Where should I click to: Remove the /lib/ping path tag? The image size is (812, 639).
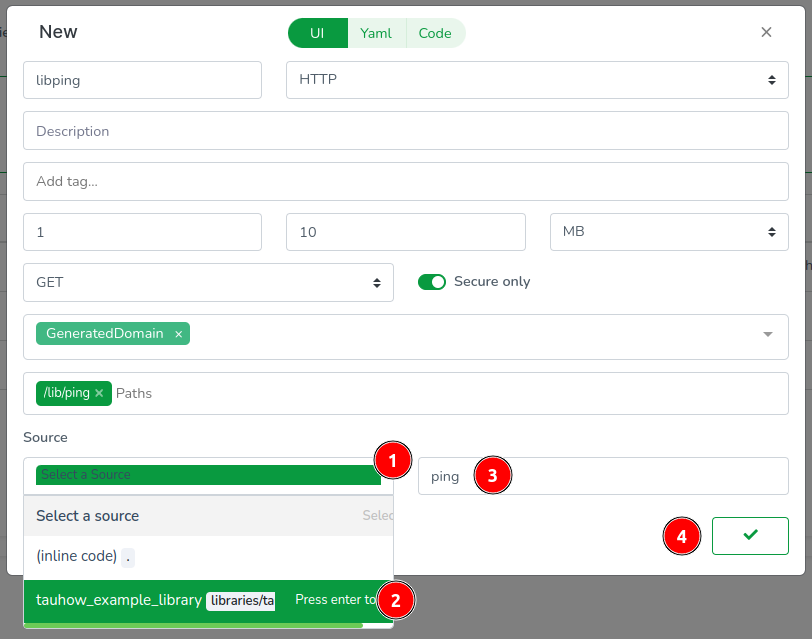99,393
